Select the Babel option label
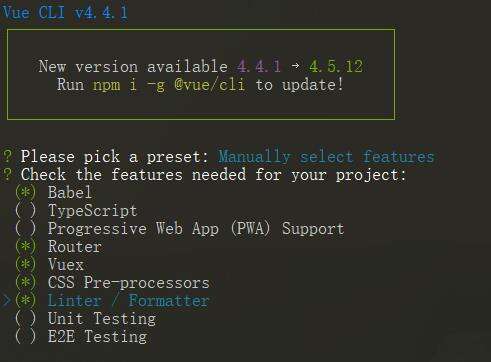This screenshot has width=491, height=362. 70,192
